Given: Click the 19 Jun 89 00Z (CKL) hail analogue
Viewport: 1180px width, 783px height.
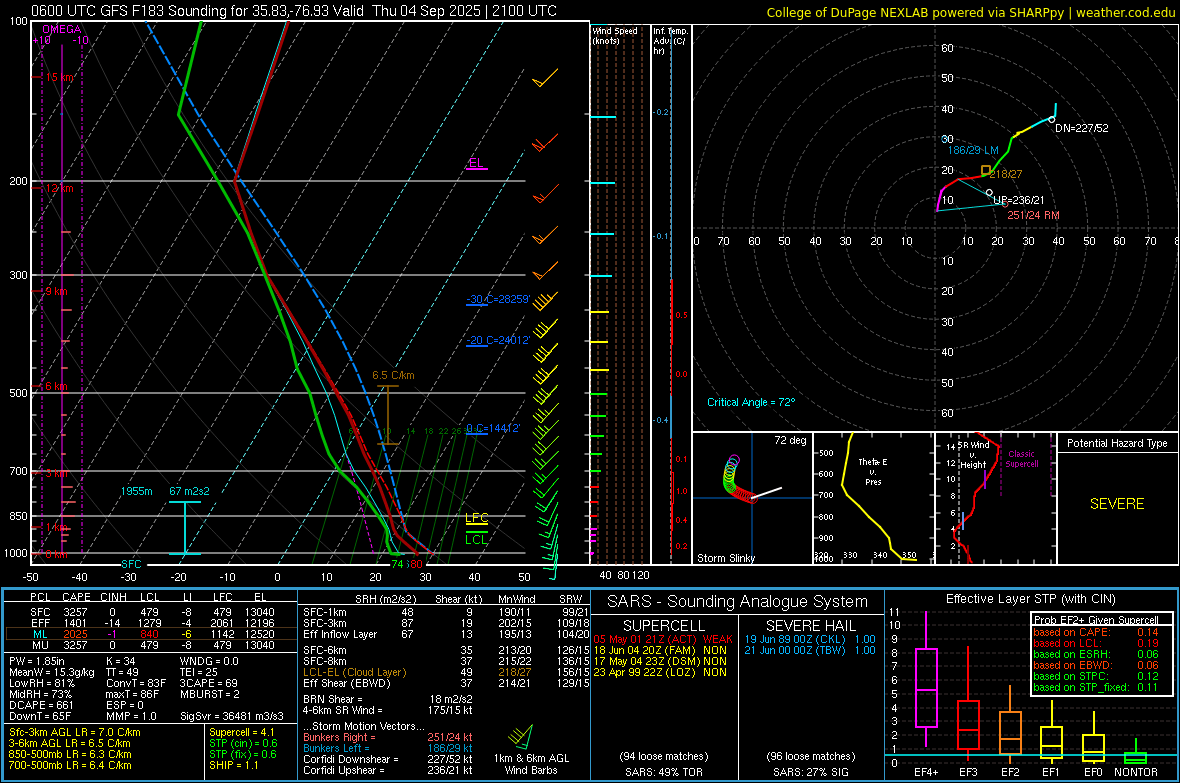Looking at the screenshot, I should 810,639.
